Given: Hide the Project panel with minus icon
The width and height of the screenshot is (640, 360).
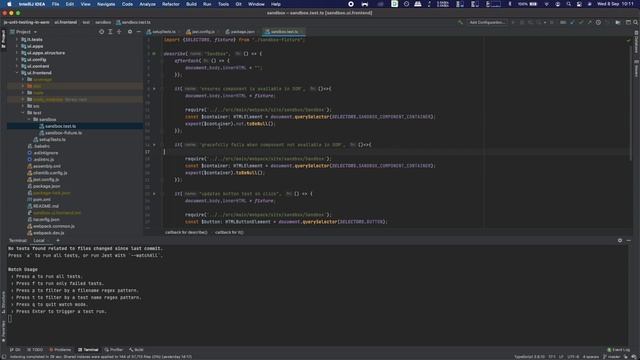Looking at the screenshot, I should pos(138,32).
